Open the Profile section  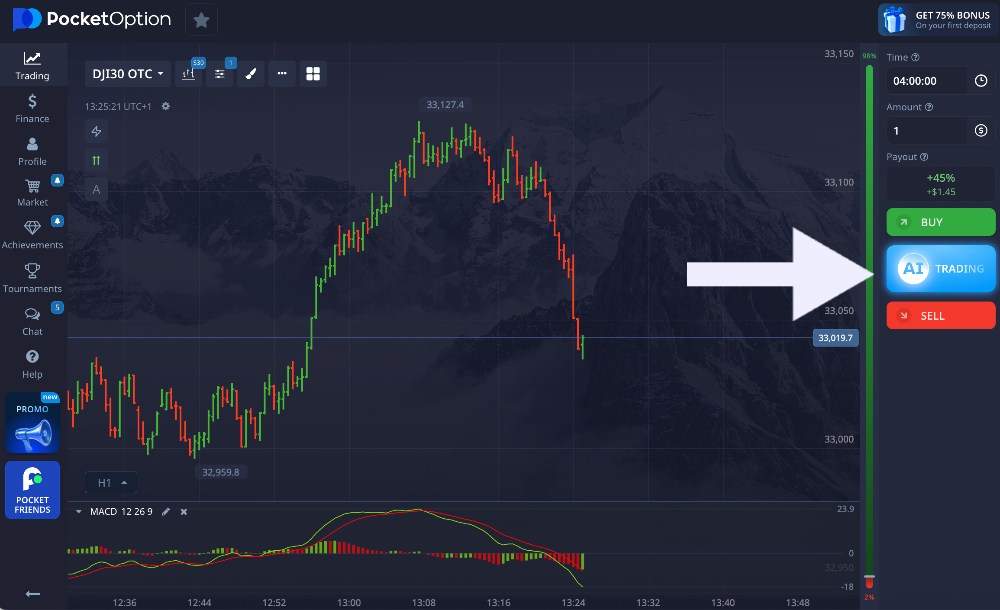tap(32, 150)
